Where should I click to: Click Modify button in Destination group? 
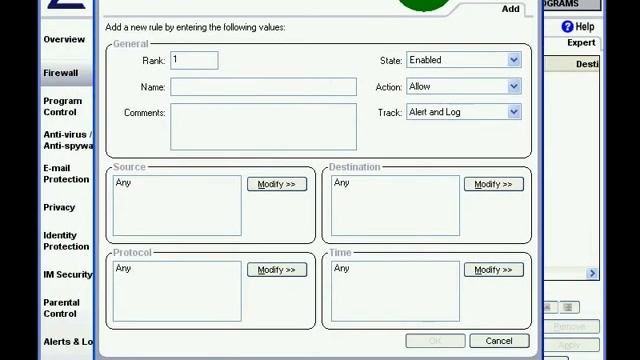(493, 184)
